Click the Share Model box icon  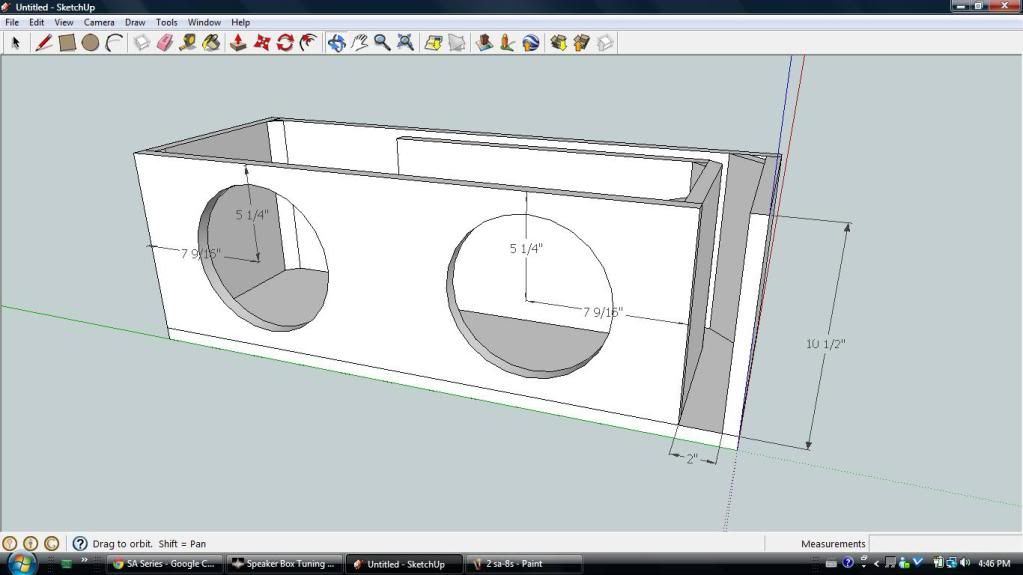(581, 43)
